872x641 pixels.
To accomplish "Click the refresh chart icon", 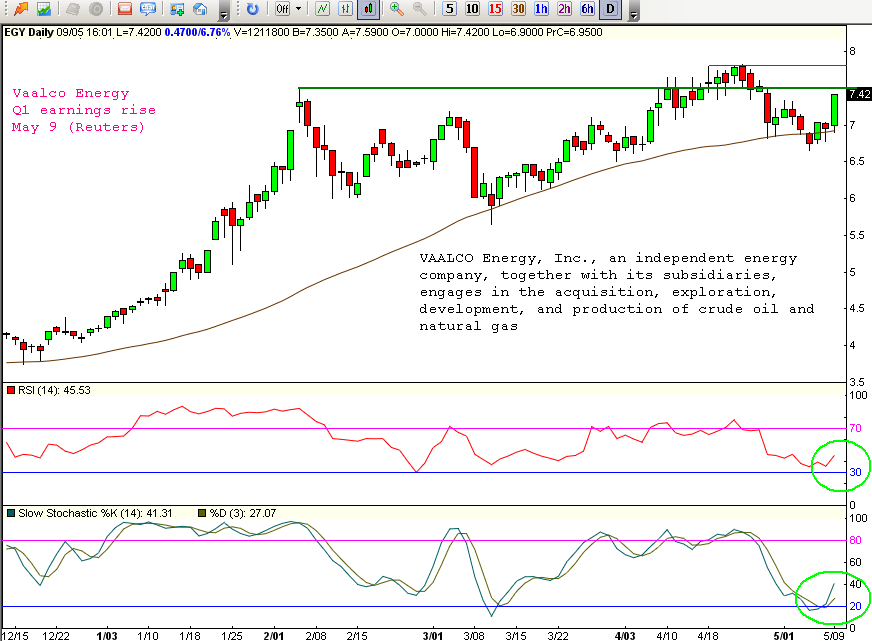I will click(252, 10).
